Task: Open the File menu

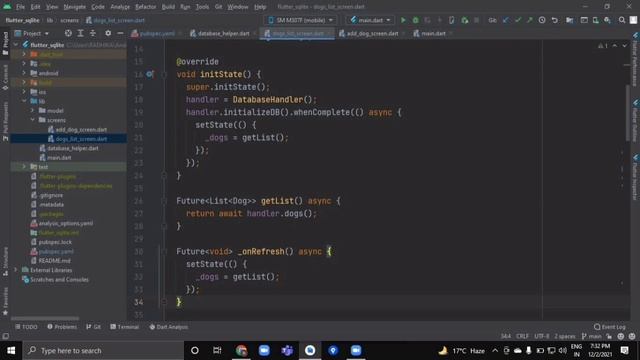Action: coord(20,7)
